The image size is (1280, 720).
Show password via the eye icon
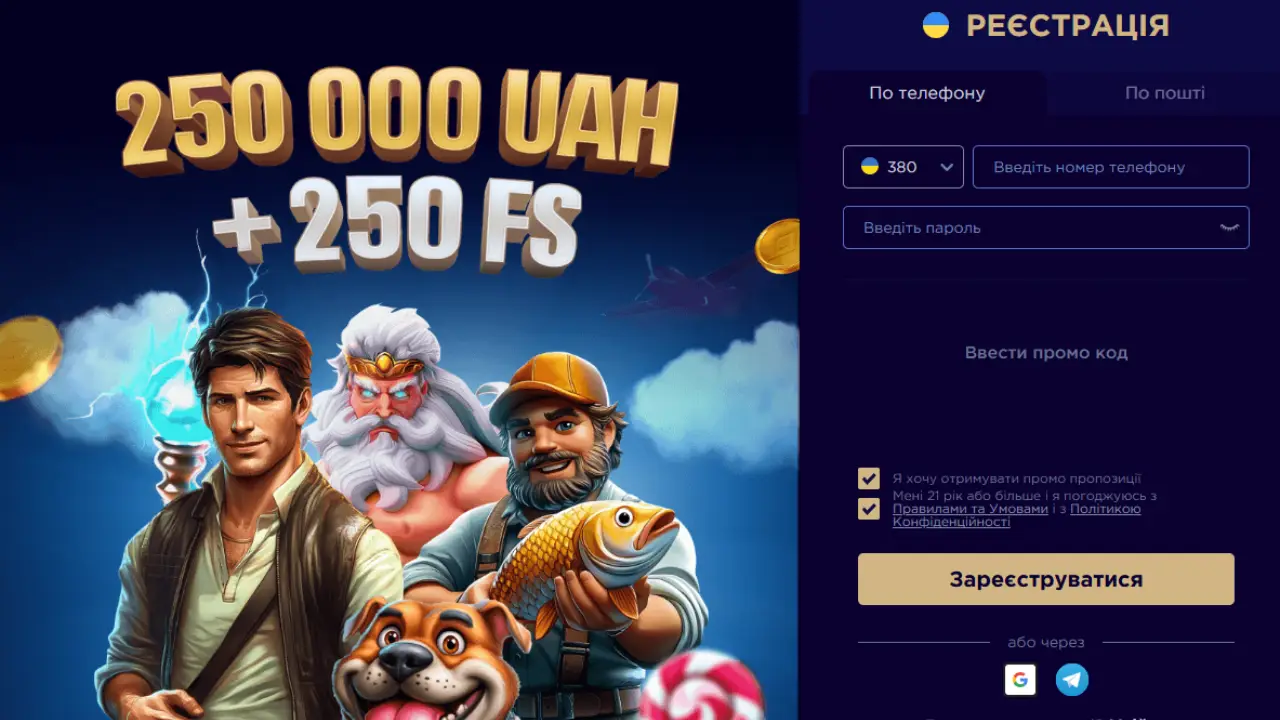pyautogui.click(x=1229, y=228)
